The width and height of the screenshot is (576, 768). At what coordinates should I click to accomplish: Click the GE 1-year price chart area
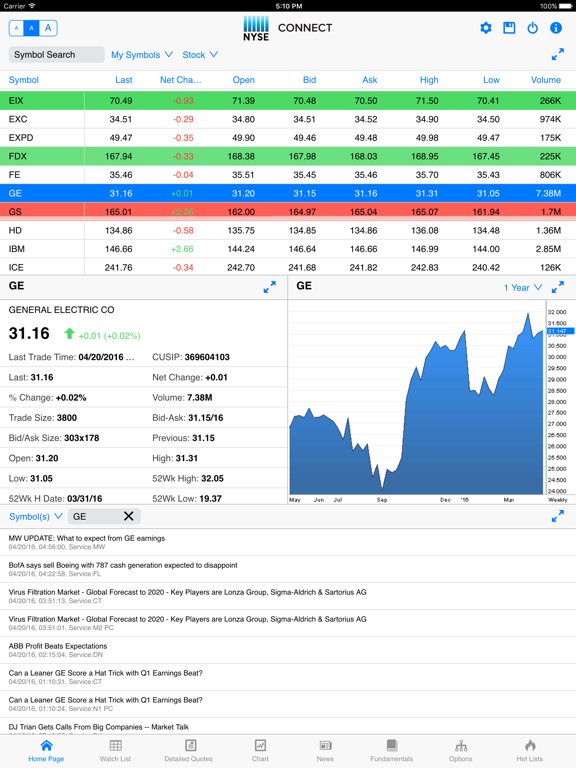click(x=416, y=402)
